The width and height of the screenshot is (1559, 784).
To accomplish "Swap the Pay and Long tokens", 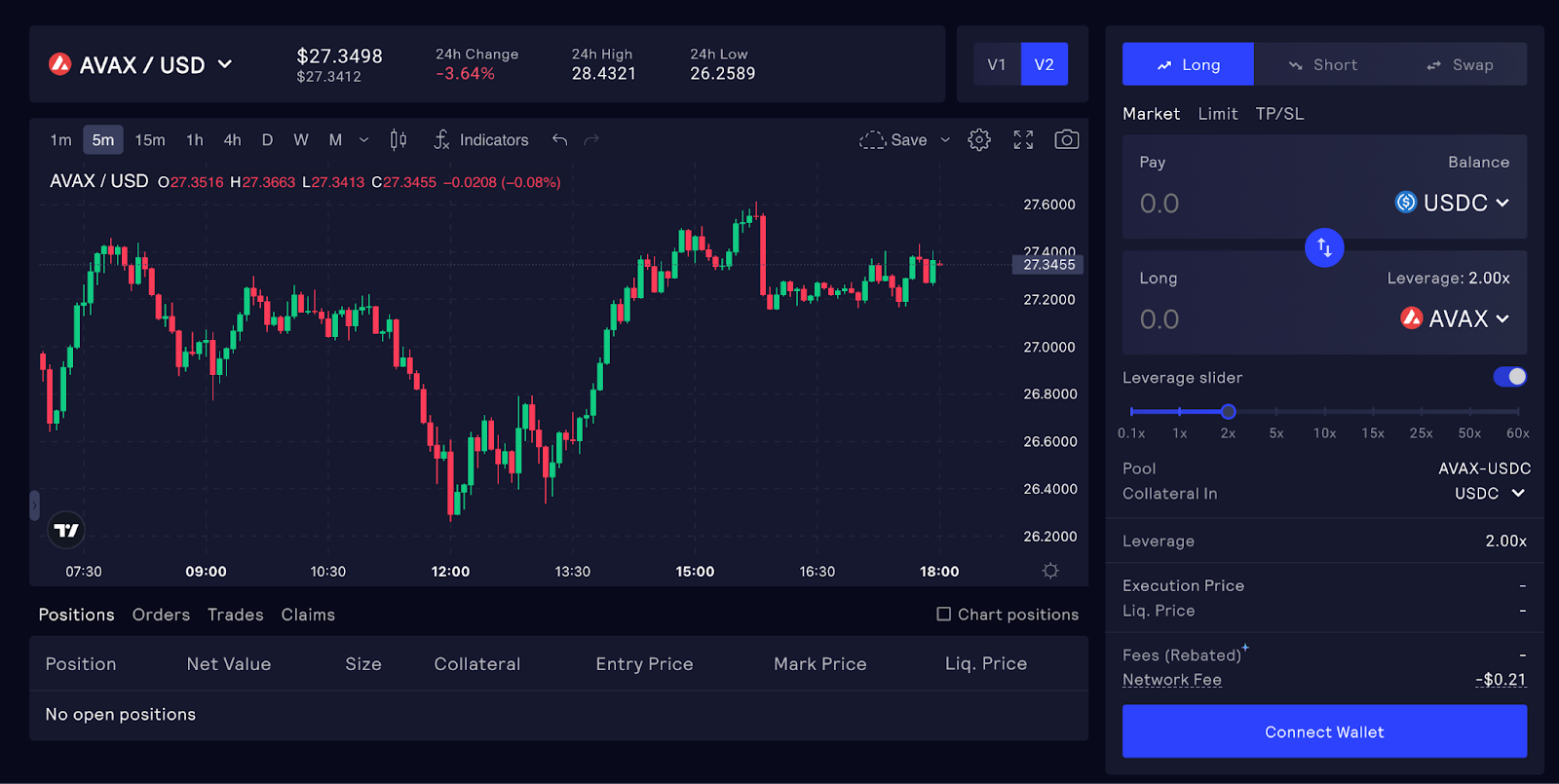I will [x=1324, y=247].
